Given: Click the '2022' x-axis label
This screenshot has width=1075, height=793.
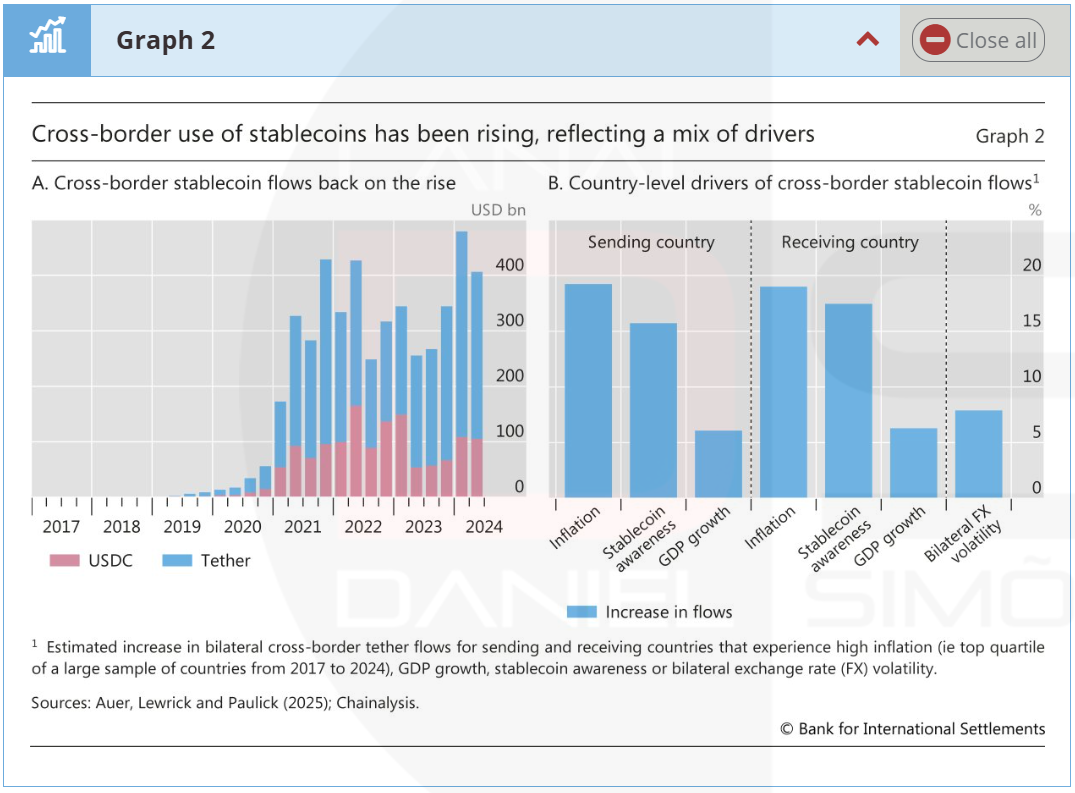Looking at the screenshot, I should pos(363,526).
